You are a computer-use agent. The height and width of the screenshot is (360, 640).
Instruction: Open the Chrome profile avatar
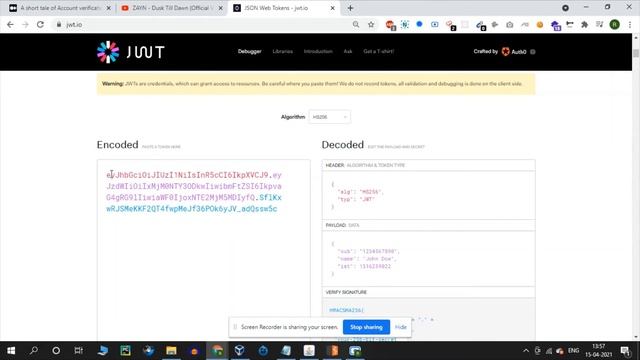[x=614, y=24]
